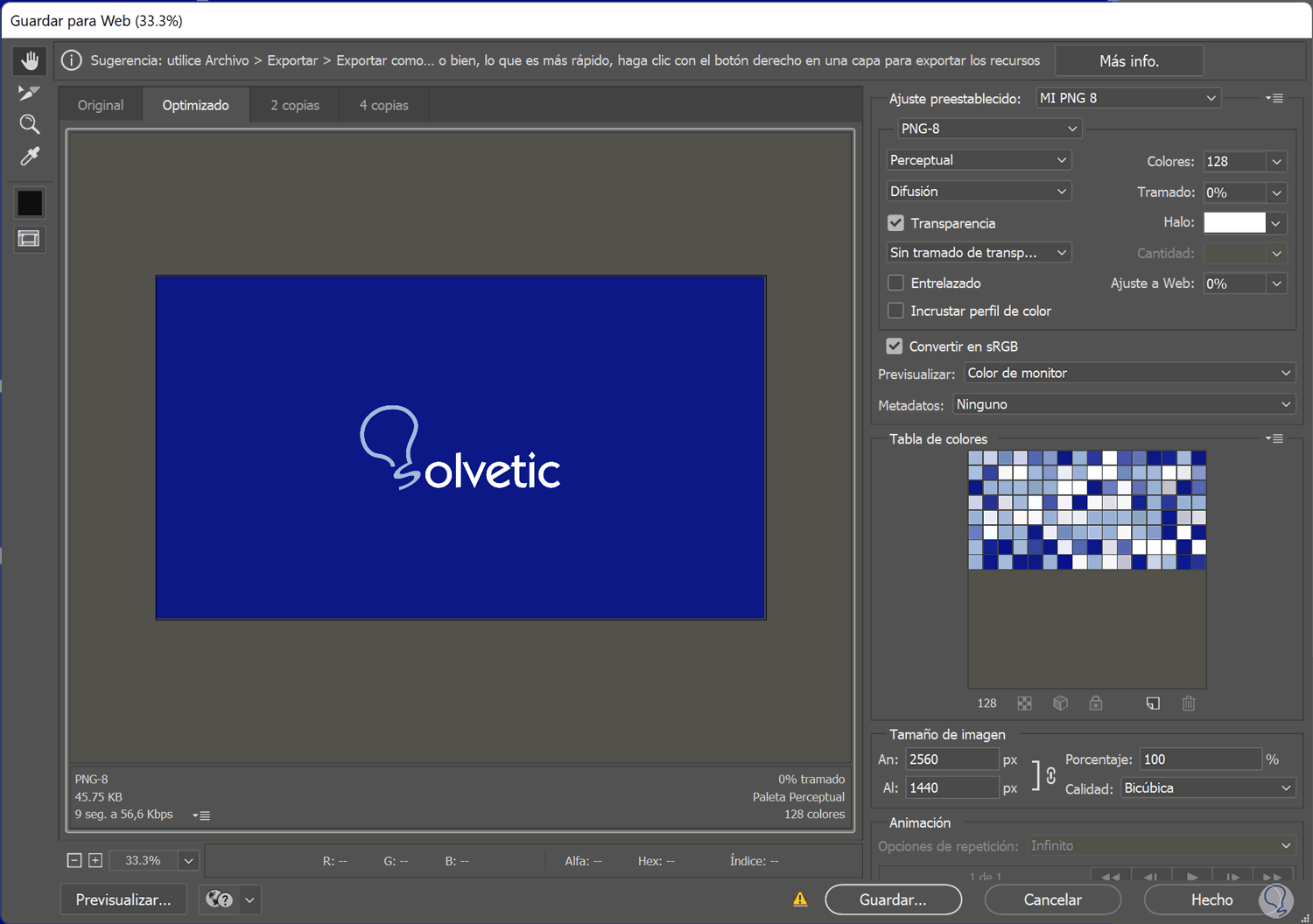The height and width of the screenshot is (924, 1313).
Task: Switch to the Original tab
Action: [x=101, y=105]
